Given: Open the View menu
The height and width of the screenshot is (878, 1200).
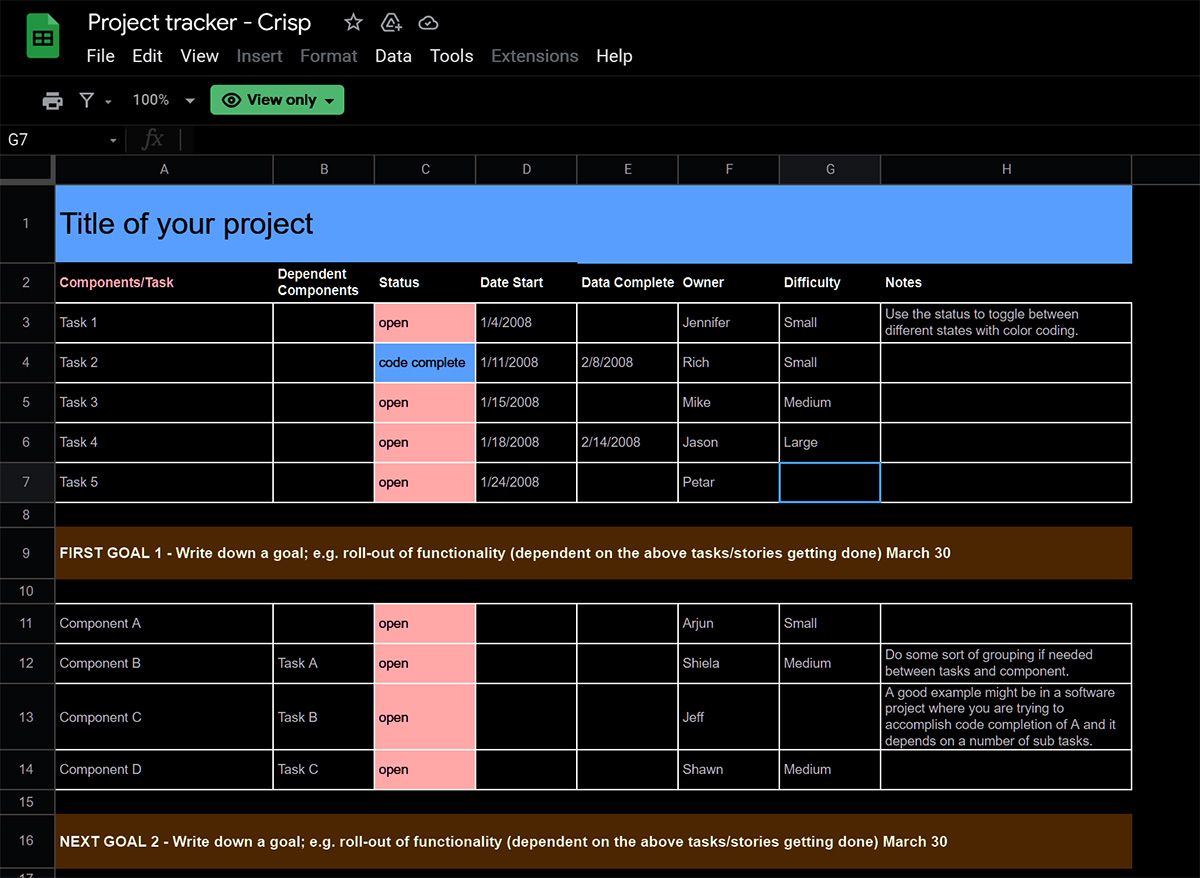Looking at the screenshot, I should (199, 56).
